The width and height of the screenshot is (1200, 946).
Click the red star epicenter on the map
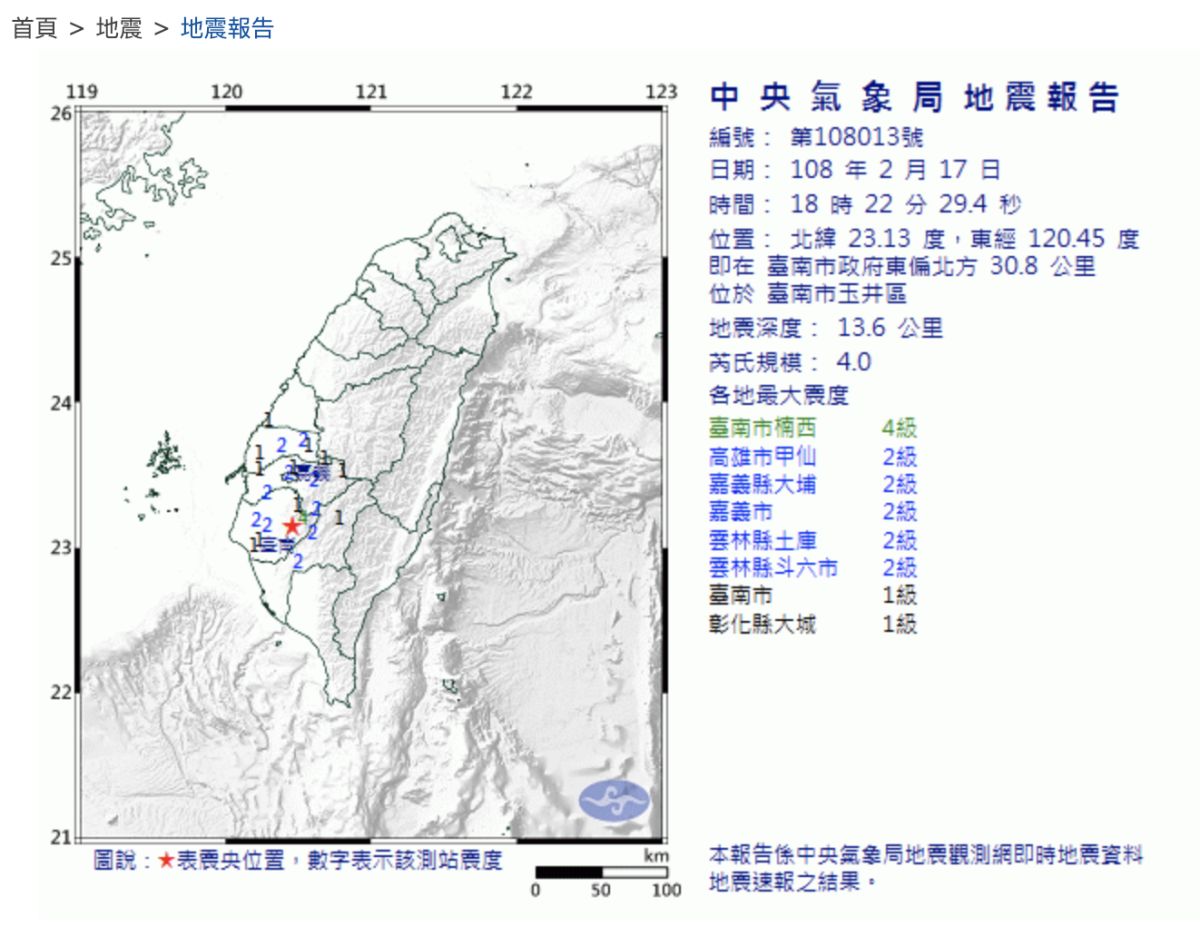(x=292, y=526)
